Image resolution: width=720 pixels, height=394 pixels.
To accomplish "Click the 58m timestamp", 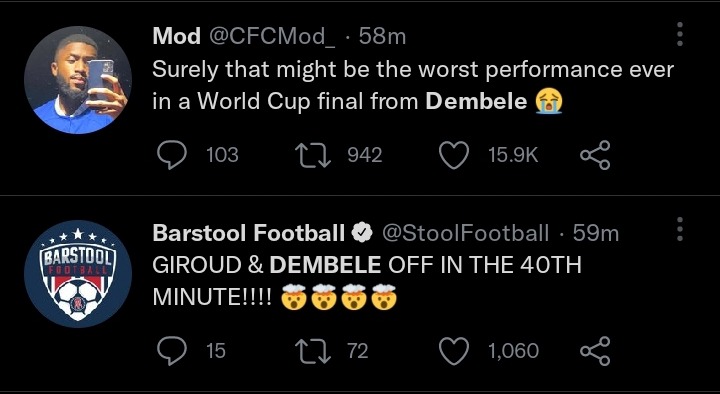I will click(x=382, y=36).
